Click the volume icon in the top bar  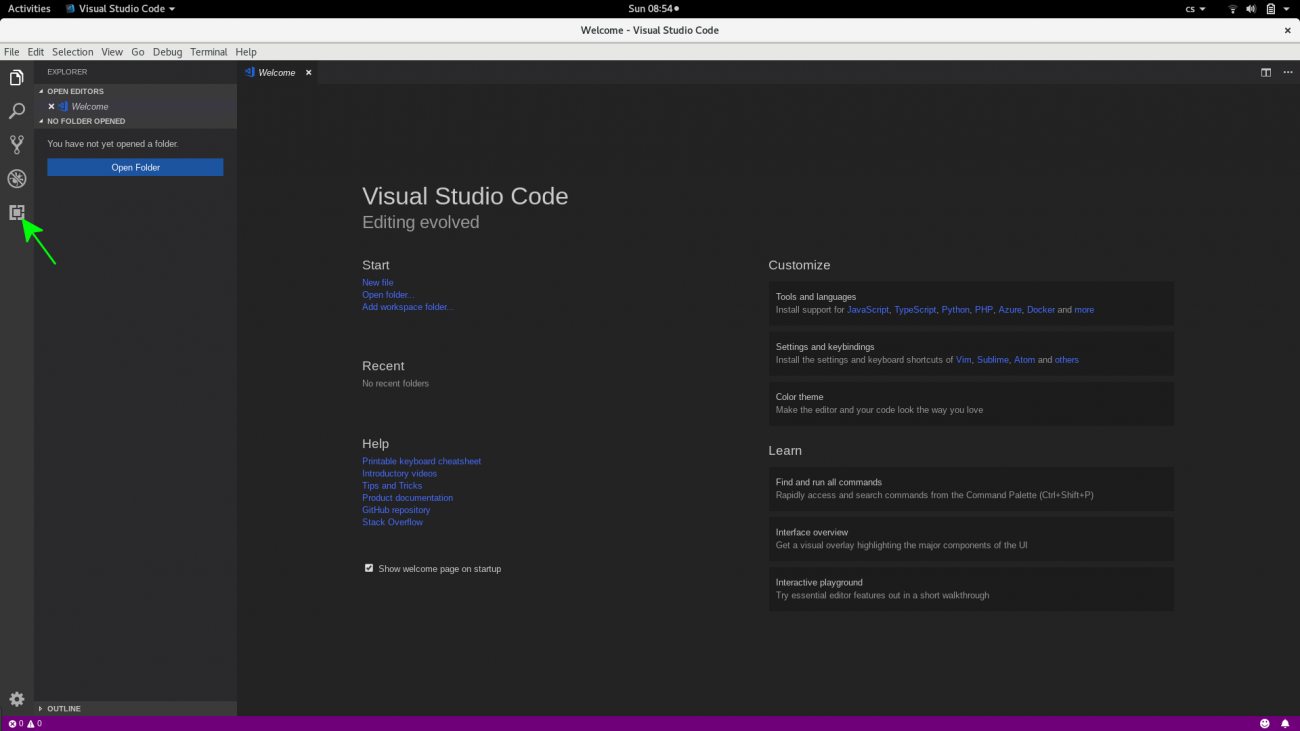tap(1251, 8)
